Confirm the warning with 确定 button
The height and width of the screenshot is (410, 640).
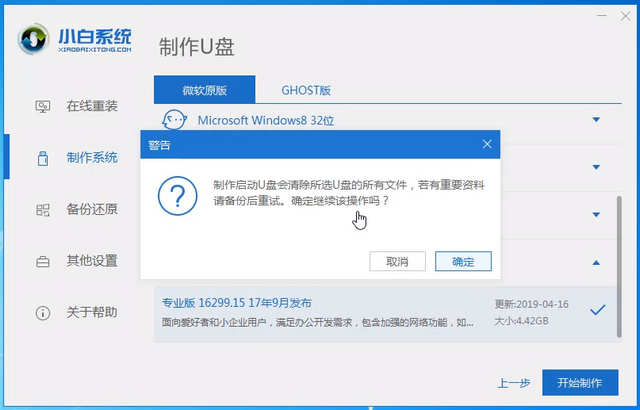point(463,261)
